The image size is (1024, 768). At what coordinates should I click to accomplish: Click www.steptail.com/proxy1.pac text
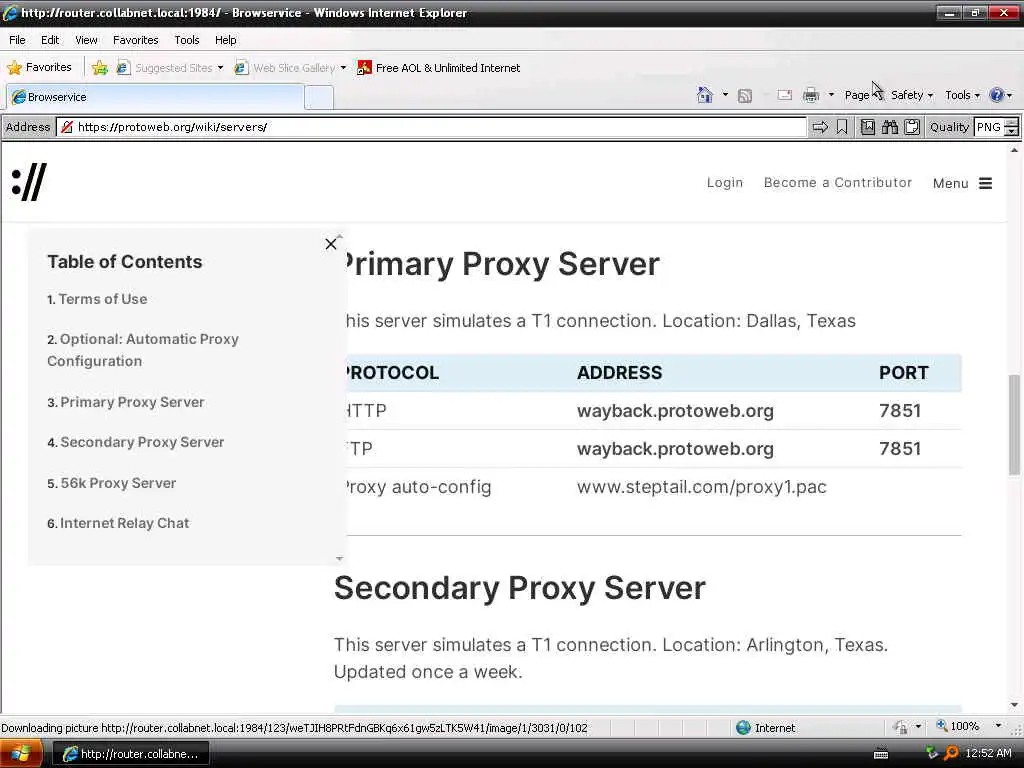coord(701,487)
